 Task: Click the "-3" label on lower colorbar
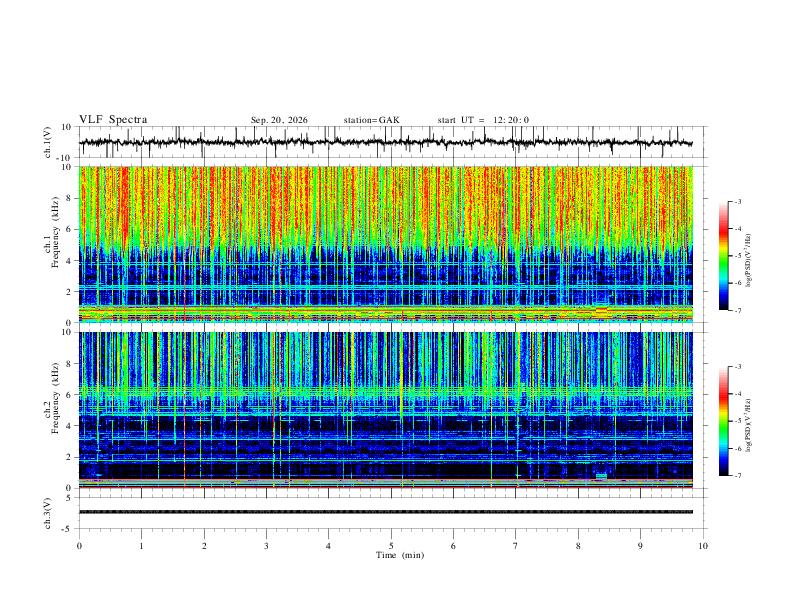click(x=737, y=367)
